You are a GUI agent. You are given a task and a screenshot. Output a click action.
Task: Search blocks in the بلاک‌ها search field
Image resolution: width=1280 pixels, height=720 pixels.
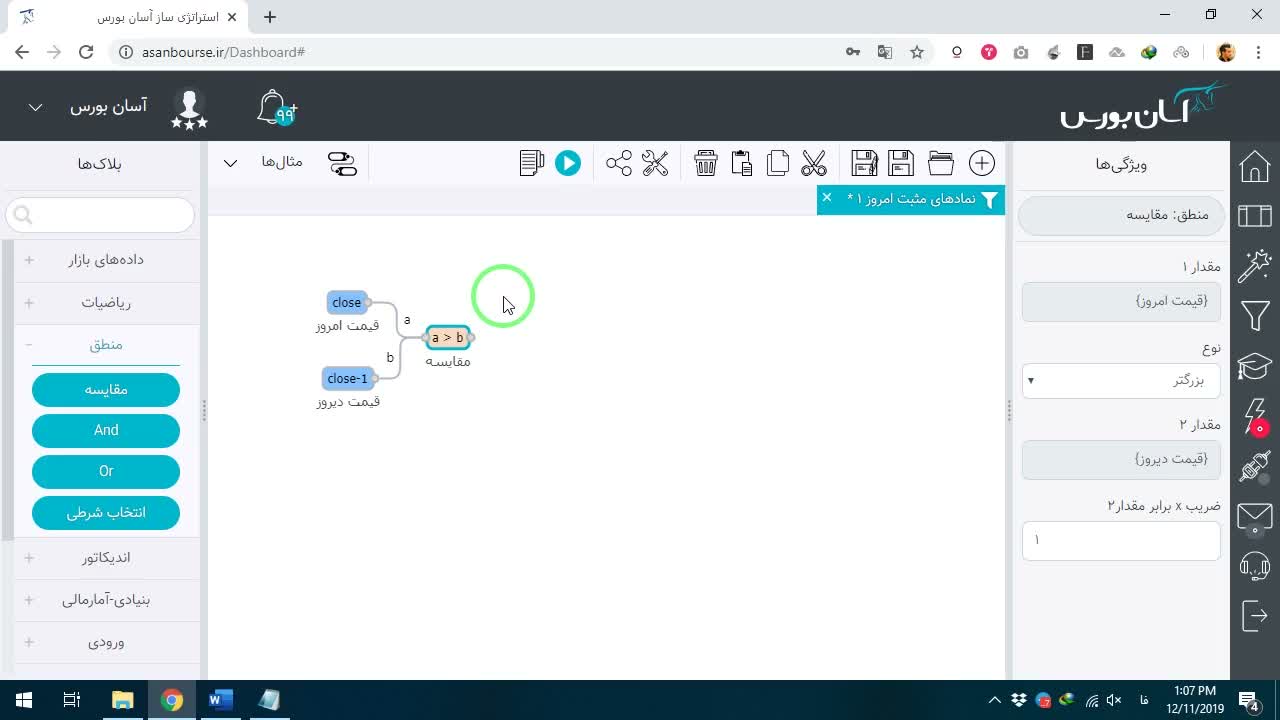coord(100,214)
